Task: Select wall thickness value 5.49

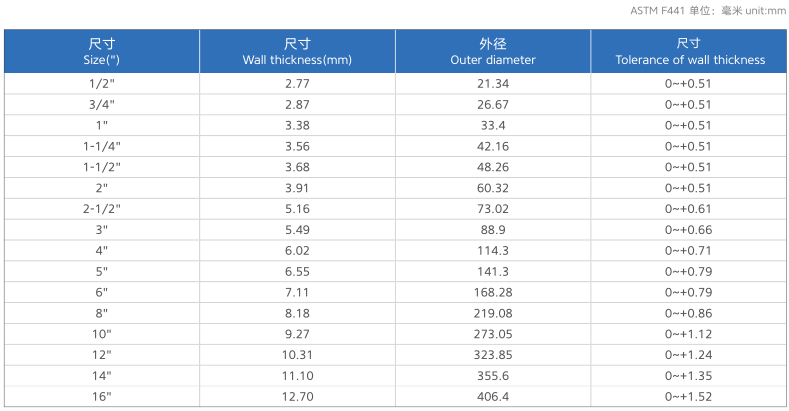Action: [297, 230]
